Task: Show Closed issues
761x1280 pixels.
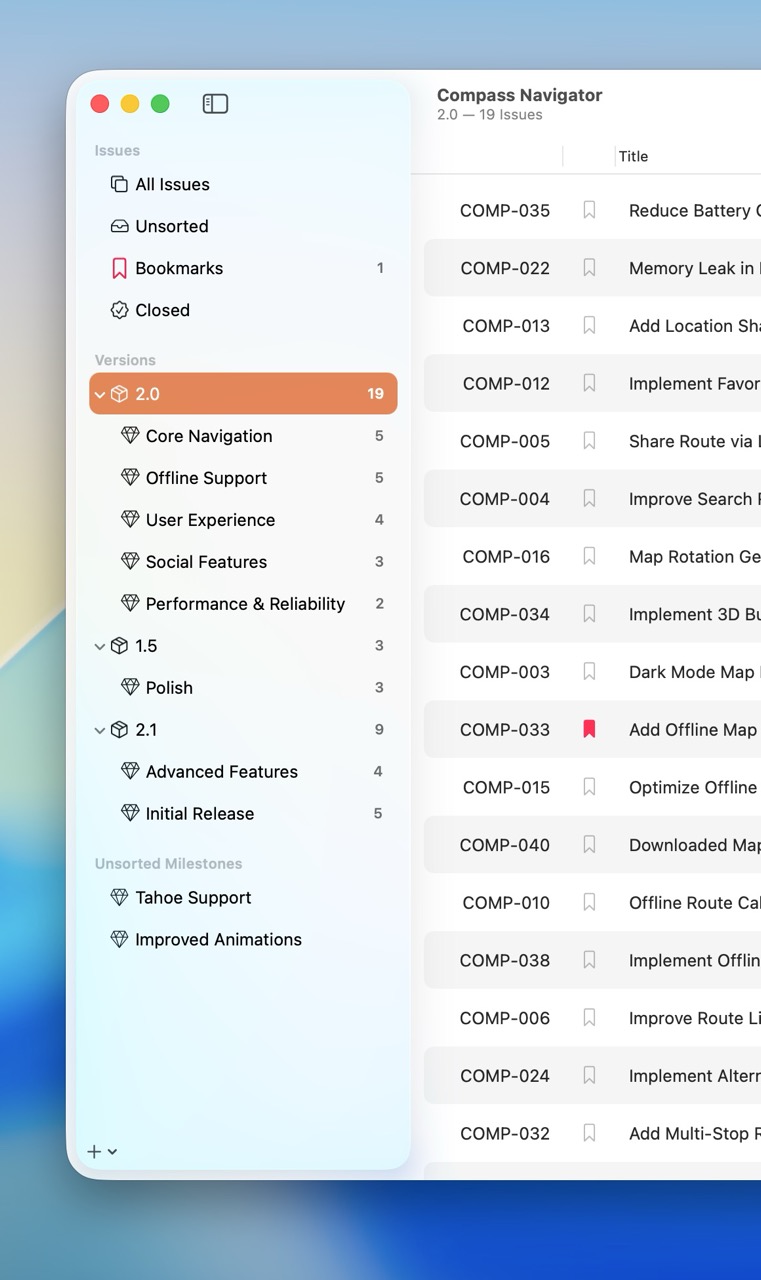Action: point(243,310)
